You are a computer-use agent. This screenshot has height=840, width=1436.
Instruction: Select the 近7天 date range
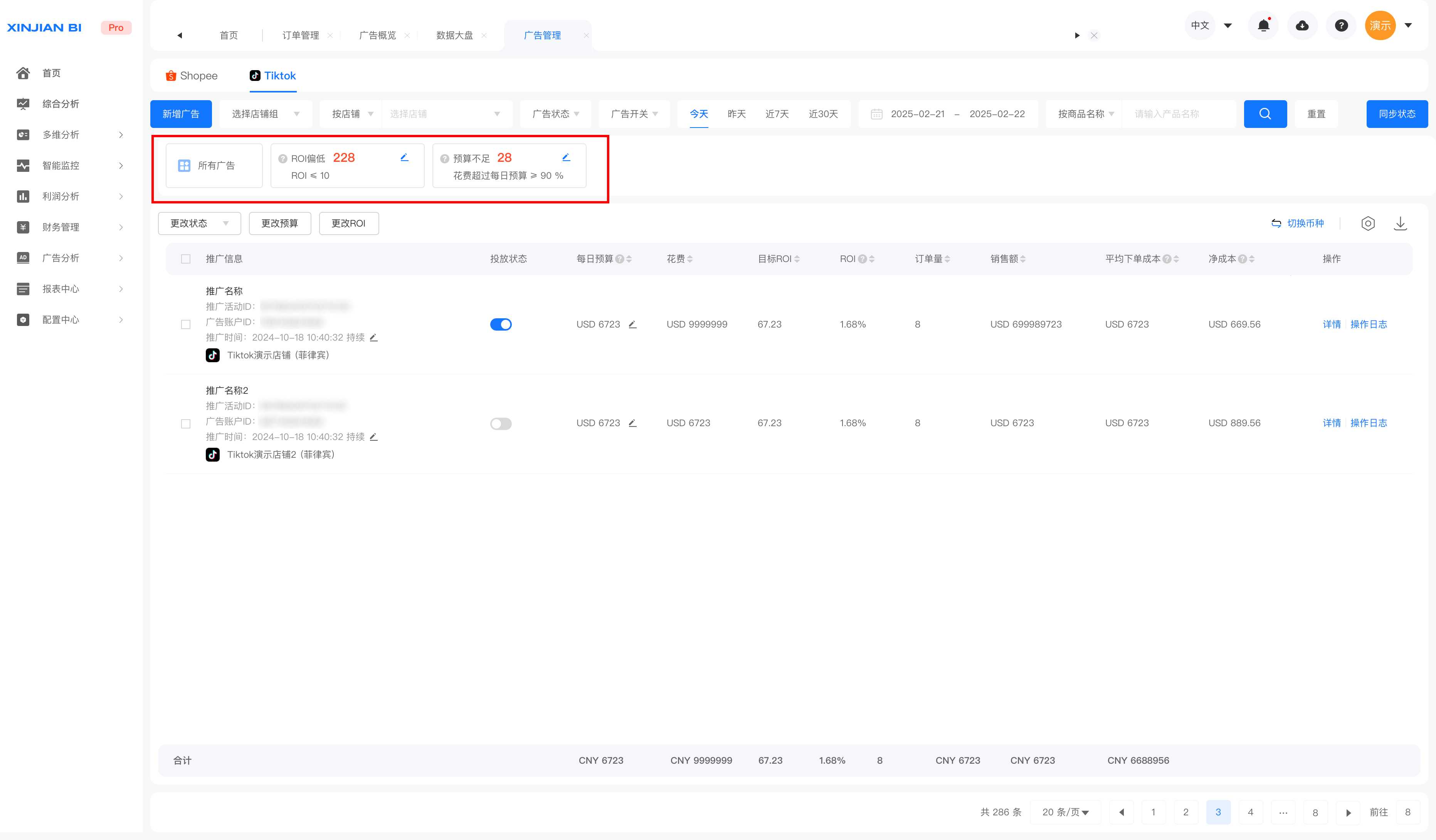click(777, 114)
